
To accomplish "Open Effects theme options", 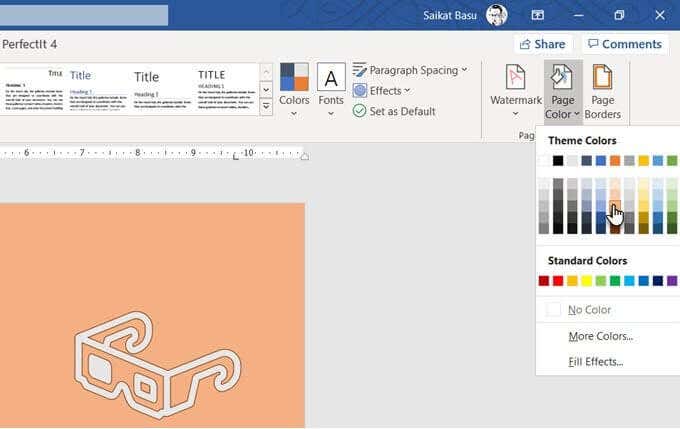I will tap(382, 91).
